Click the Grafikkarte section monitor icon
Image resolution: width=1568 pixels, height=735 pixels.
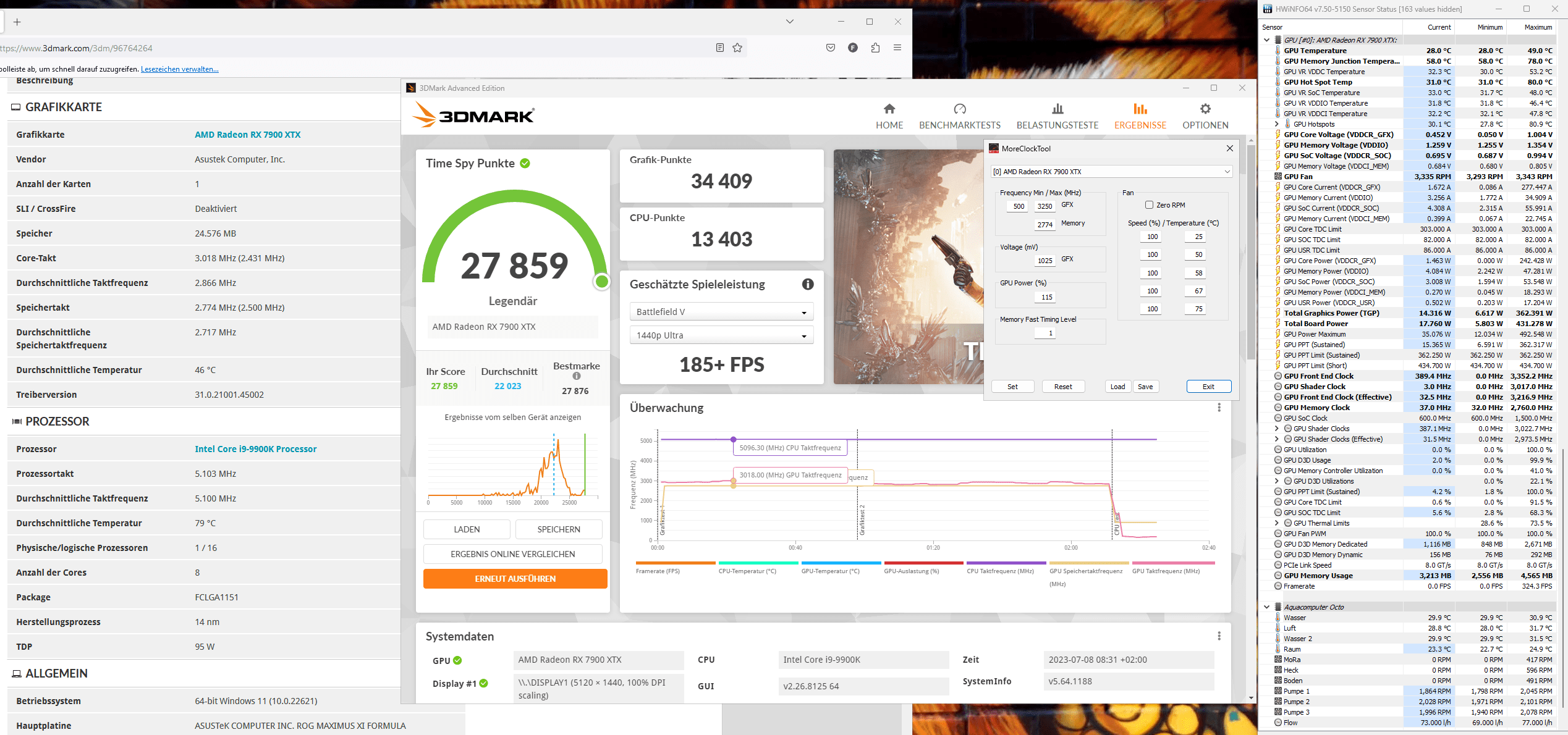point(16,107)
